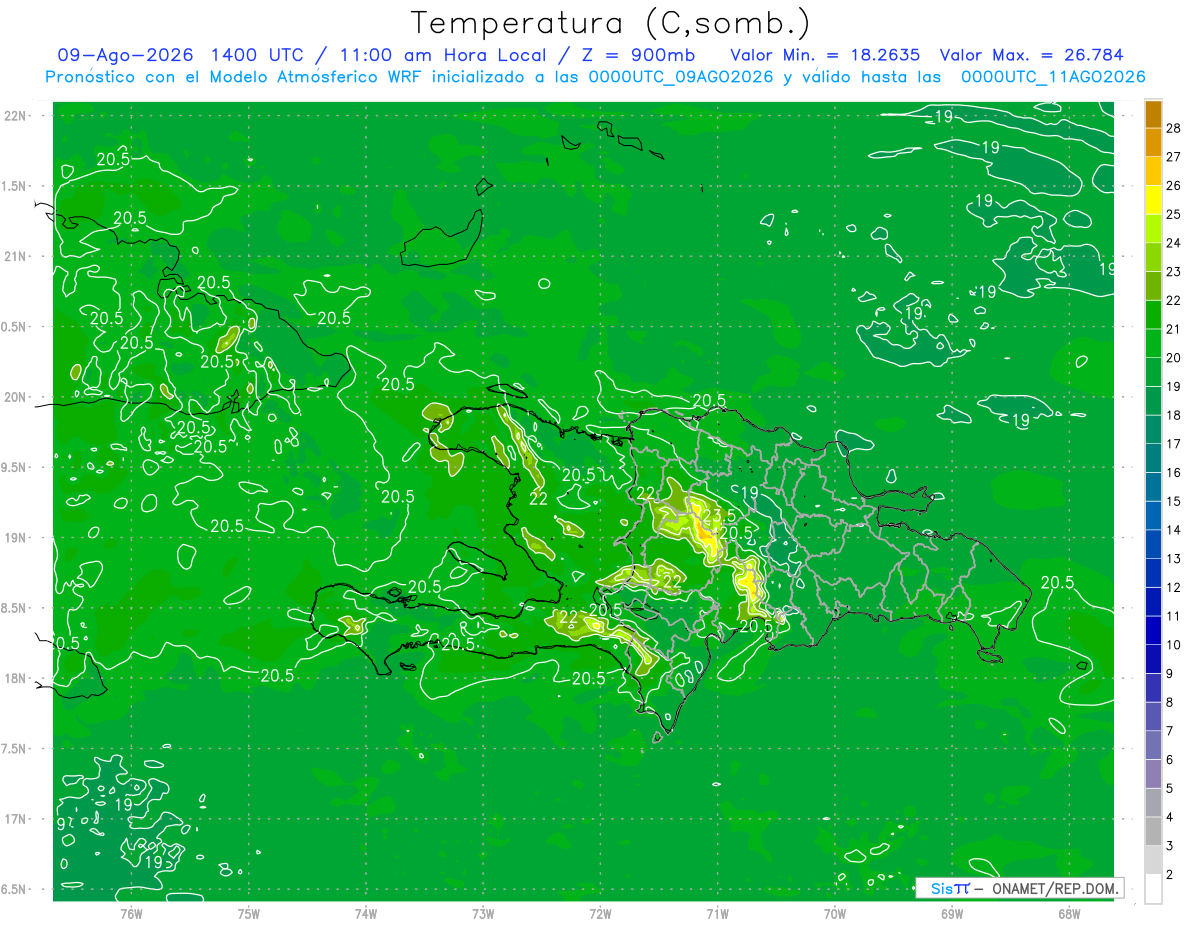The image size is (1200, 927).
Task: Click the "23.5" contour label on the map
Action: (718, 515)
